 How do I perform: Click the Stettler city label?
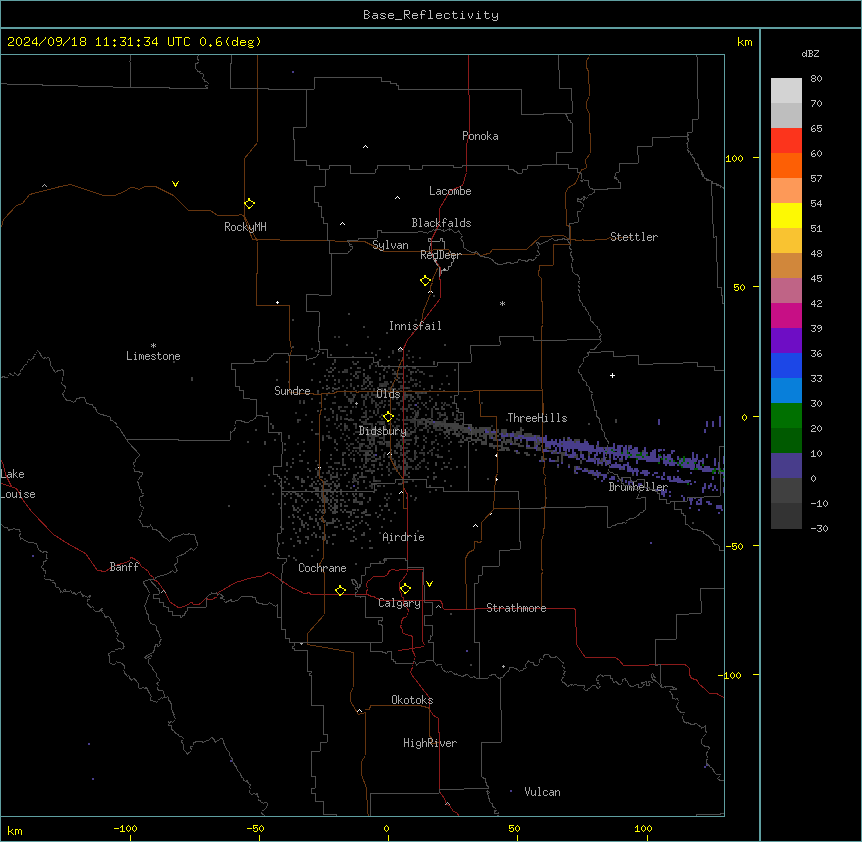(x=634, y=237)
